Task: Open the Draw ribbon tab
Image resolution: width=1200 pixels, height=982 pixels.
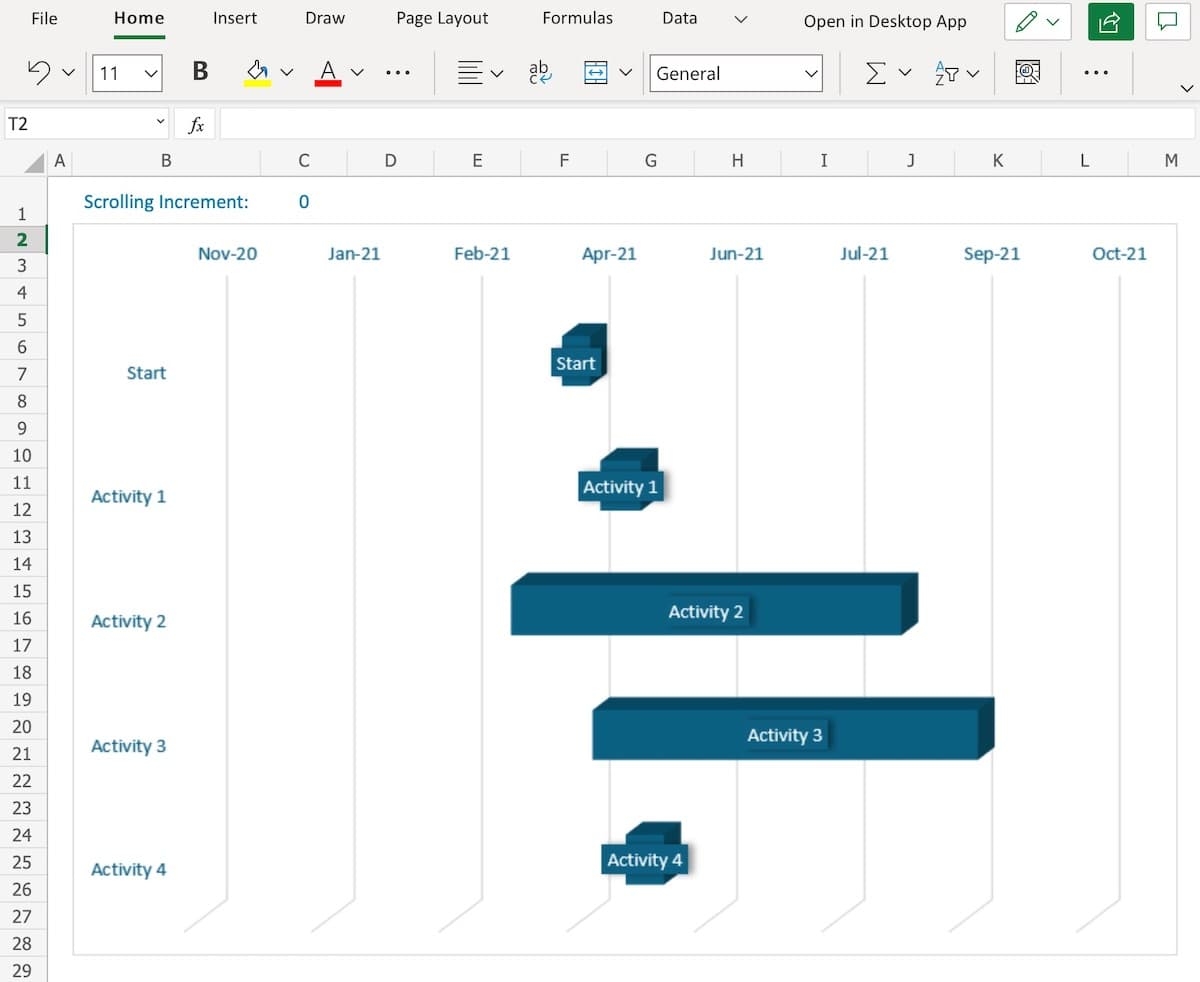Action: pyautogui.click(x=324, y=18)
